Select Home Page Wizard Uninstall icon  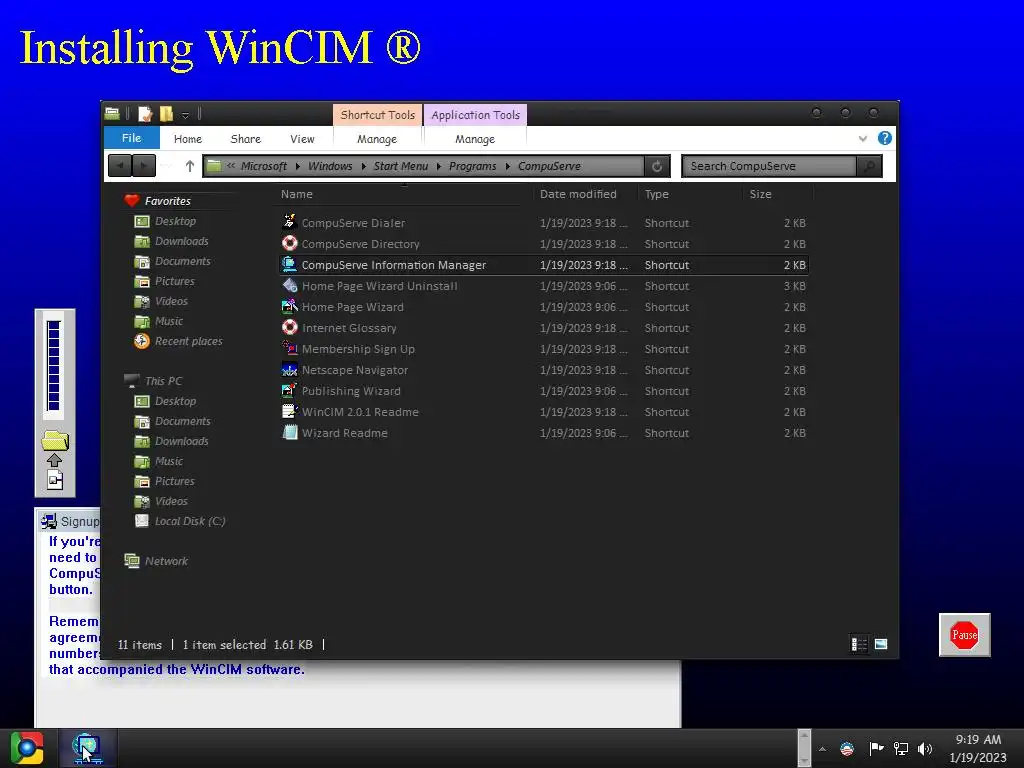[289, 285]
